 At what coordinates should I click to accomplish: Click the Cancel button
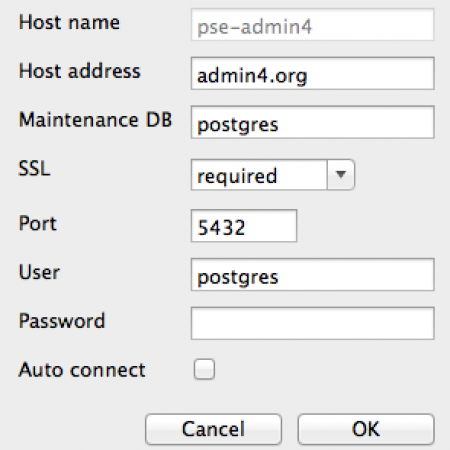tap(213, 429)
